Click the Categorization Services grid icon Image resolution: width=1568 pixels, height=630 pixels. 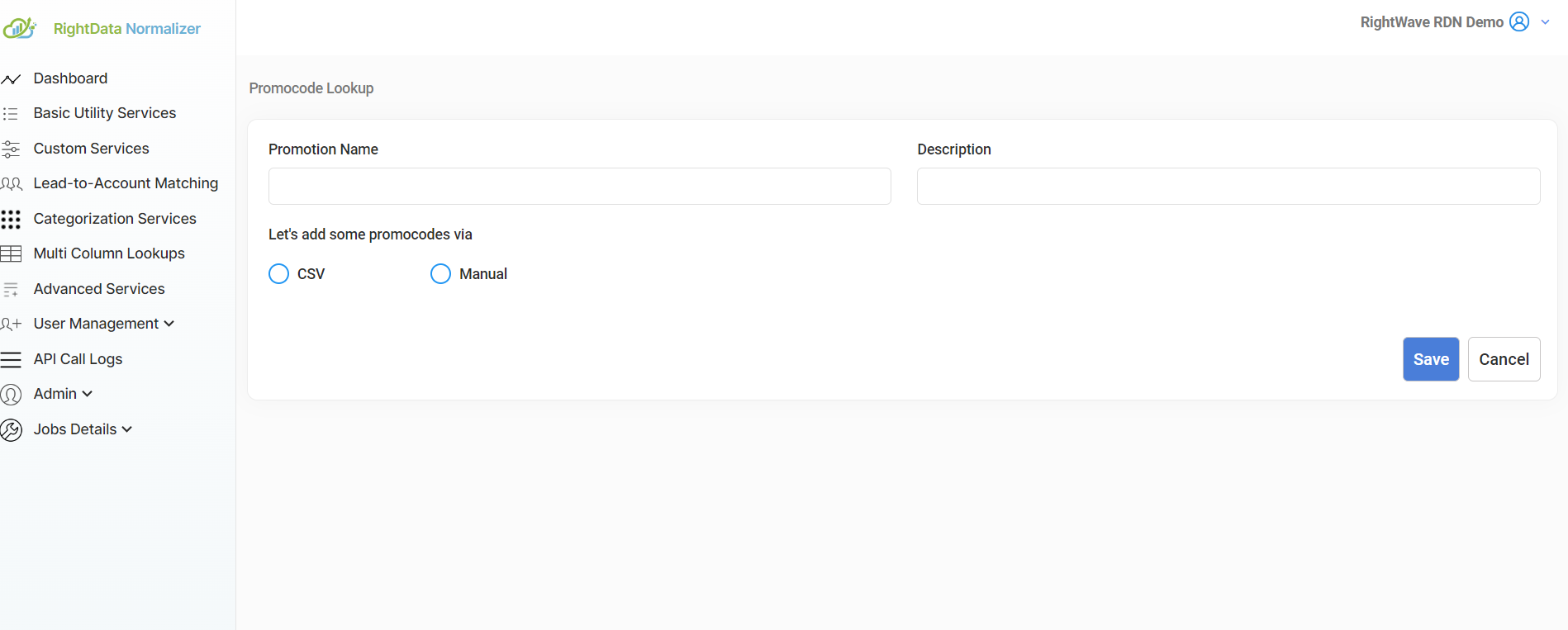coord(11,220)
